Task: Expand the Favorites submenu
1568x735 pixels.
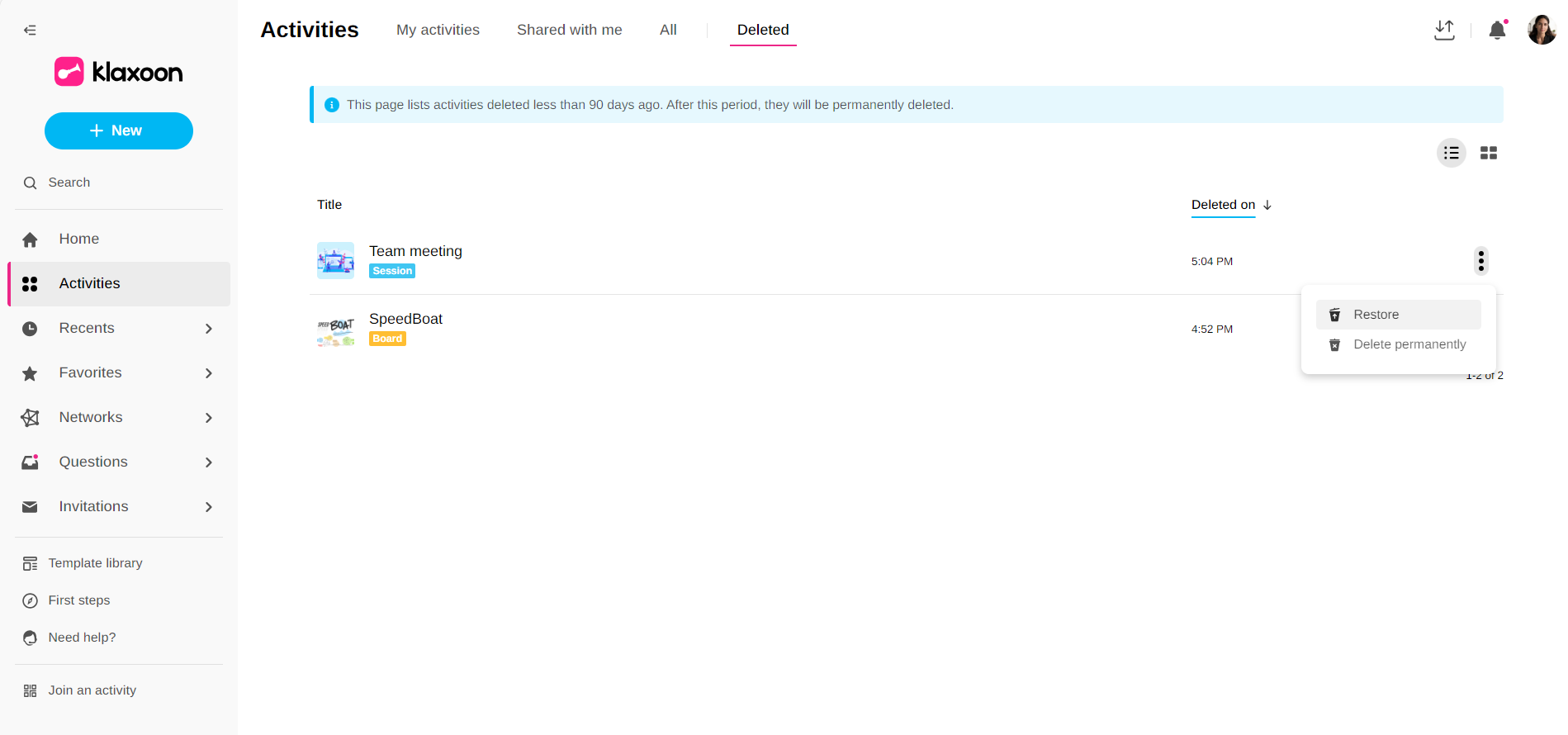Action: click(x=208, y=373)
